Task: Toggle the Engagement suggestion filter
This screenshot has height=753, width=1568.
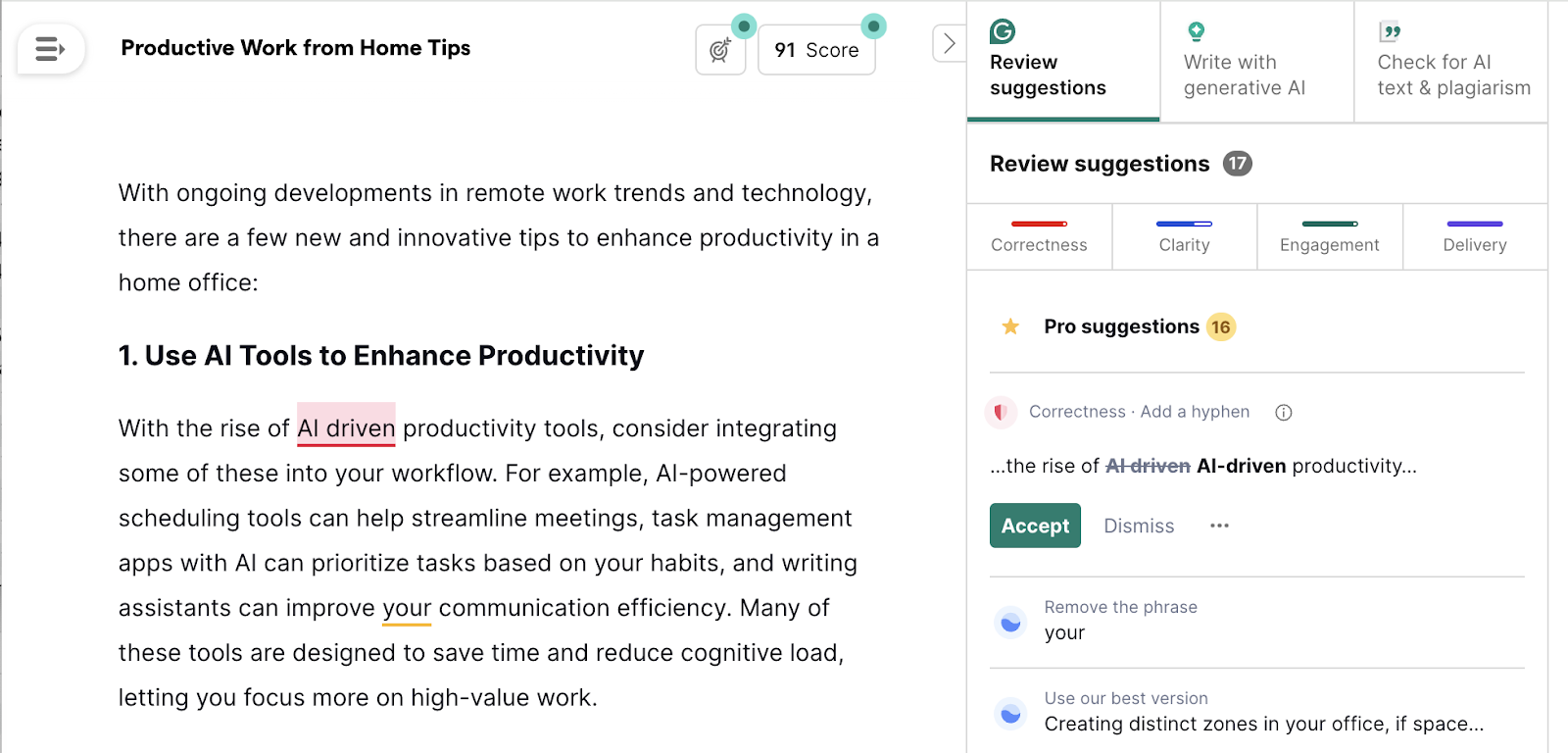Action: (x=1329, y=236)
